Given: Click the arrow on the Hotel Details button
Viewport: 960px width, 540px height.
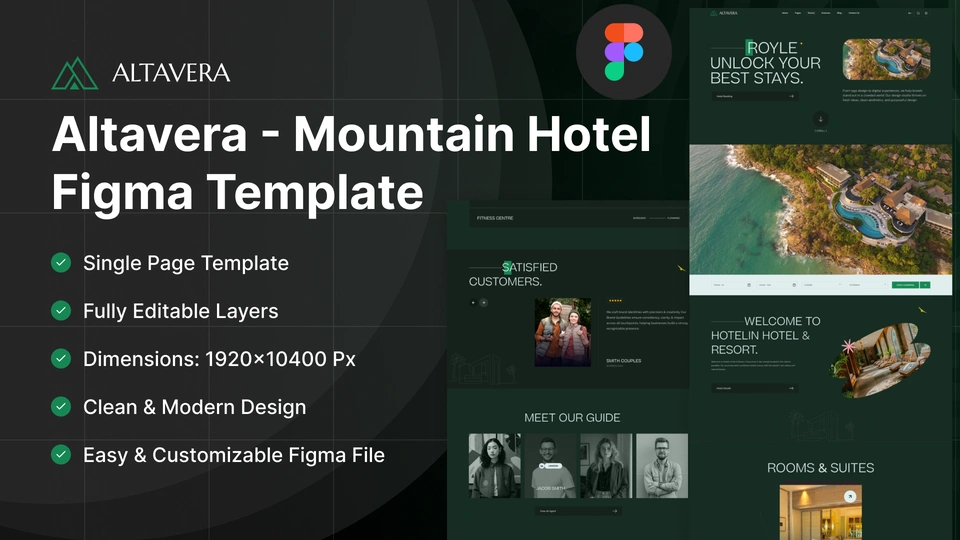Looking at the screenshot, I should (x=792, y=388).
